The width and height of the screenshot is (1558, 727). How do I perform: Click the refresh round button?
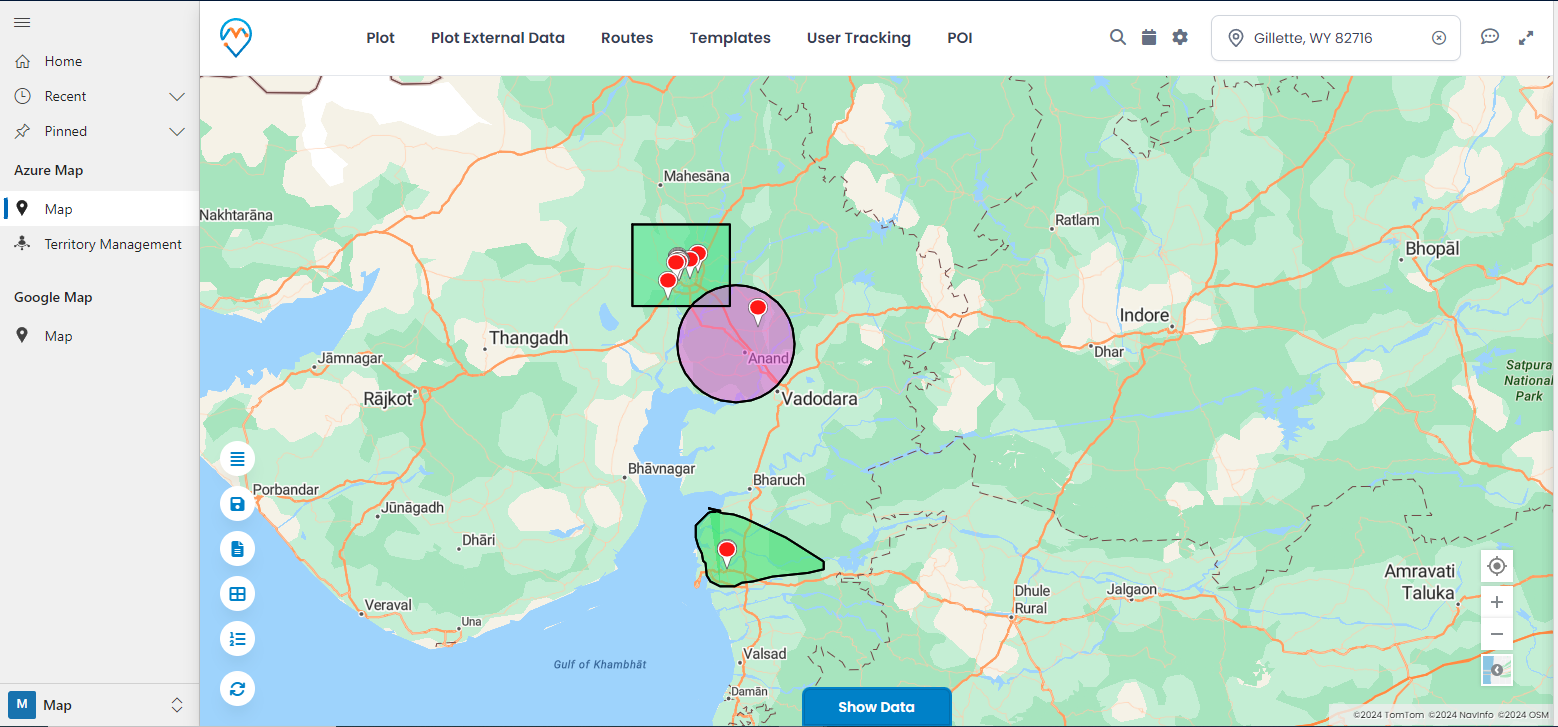[237, 688]
